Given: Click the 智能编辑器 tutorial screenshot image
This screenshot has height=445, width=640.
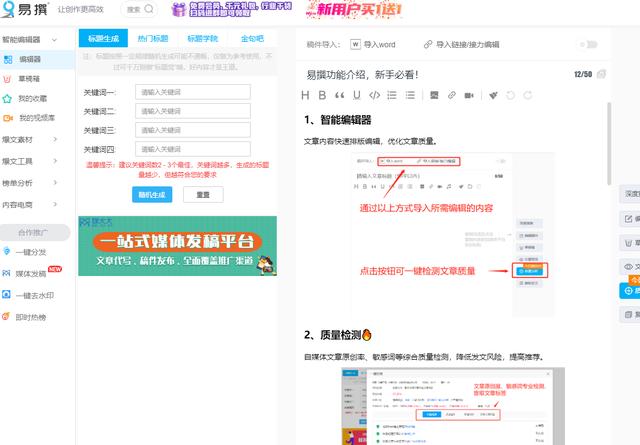Looking at the screenshot, I should point(452,234).
